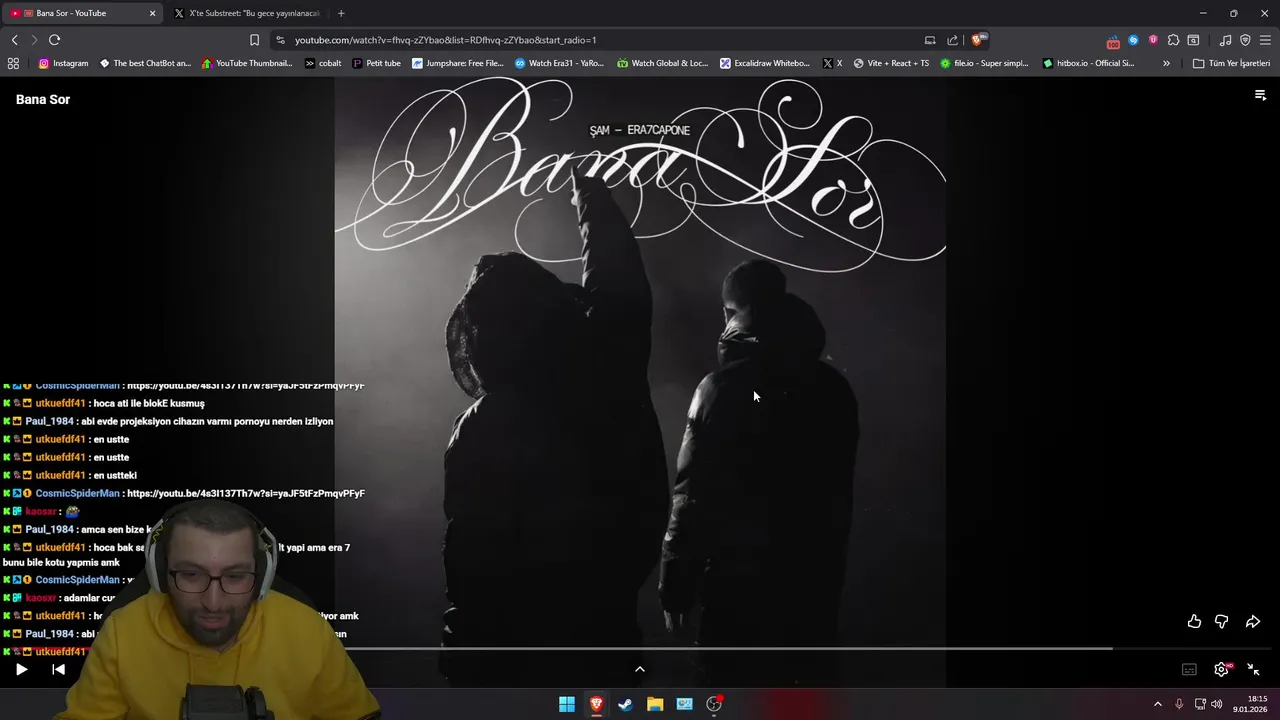Open the Jumpshare bookmark
This screenshot has height=720, width=1280.
pos(458,63)
